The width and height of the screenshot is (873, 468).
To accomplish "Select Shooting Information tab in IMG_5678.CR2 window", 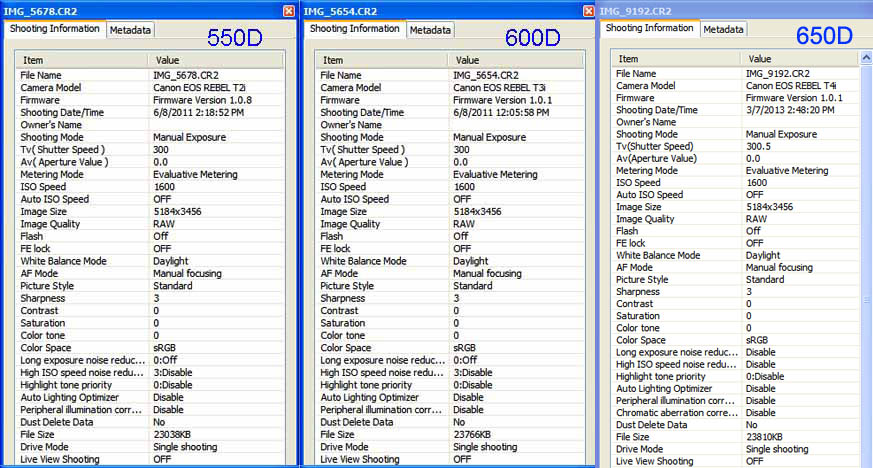I will 55,28.
